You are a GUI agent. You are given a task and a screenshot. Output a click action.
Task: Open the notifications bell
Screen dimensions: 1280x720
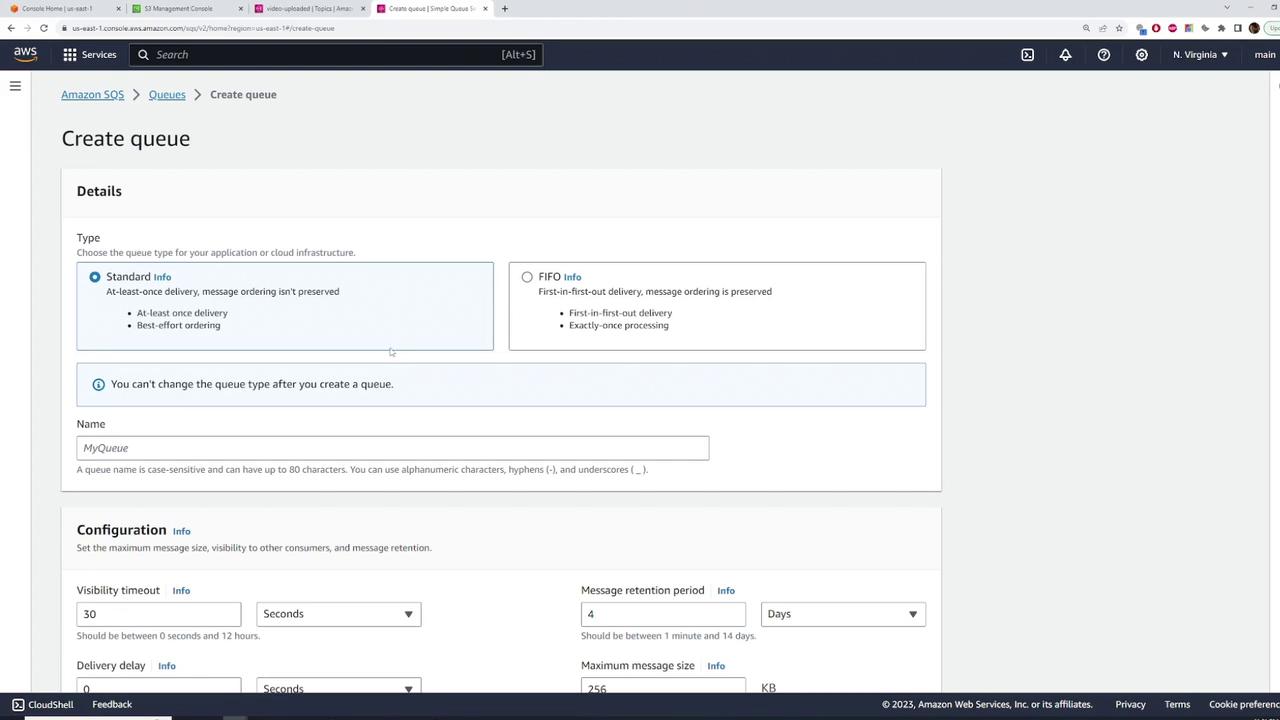coord(1065,55)
